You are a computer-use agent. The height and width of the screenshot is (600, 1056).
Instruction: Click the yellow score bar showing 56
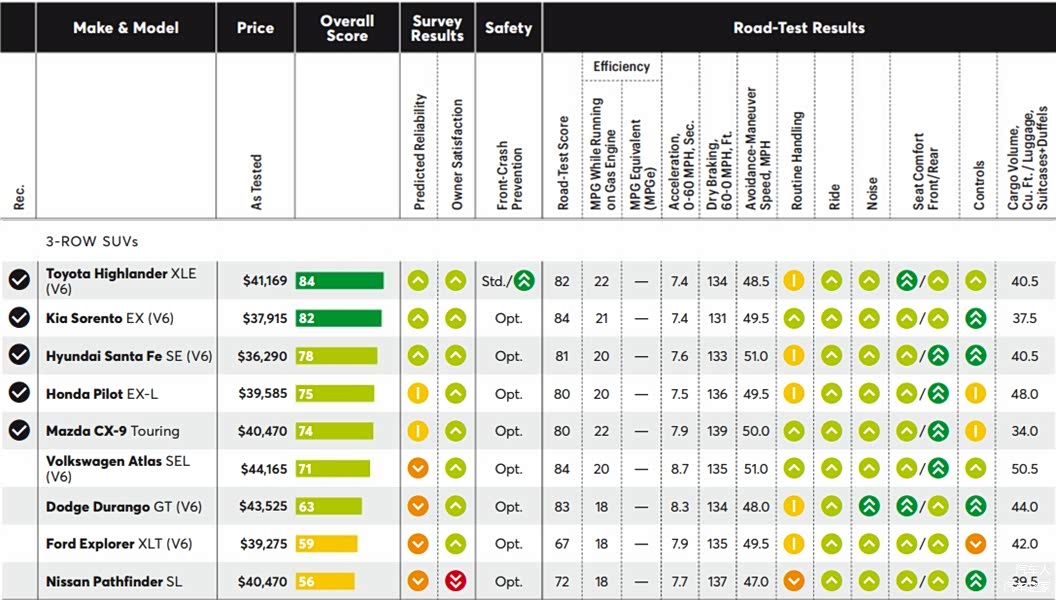[325, 581]
